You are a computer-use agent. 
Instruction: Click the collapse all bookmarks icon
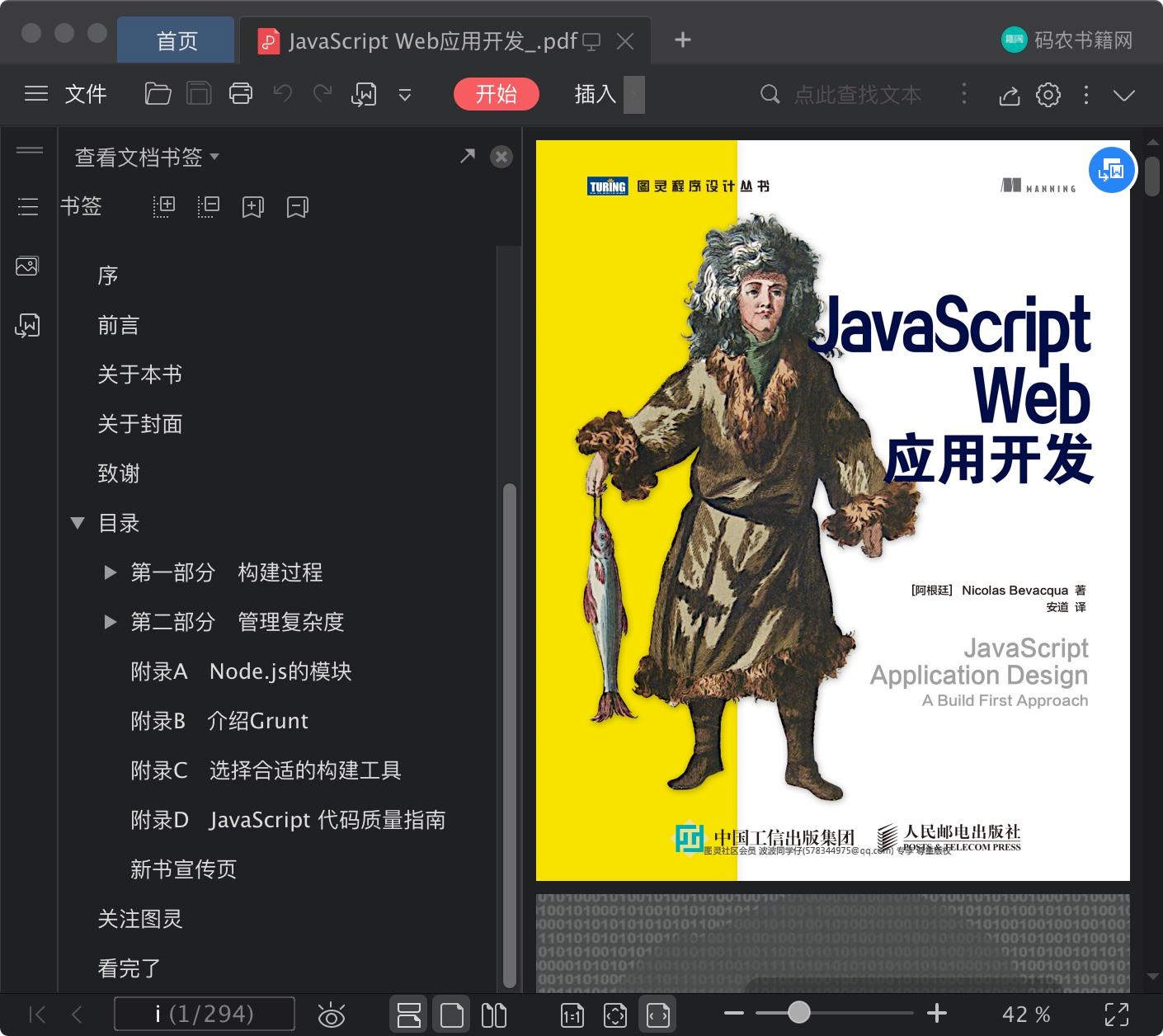209,206
